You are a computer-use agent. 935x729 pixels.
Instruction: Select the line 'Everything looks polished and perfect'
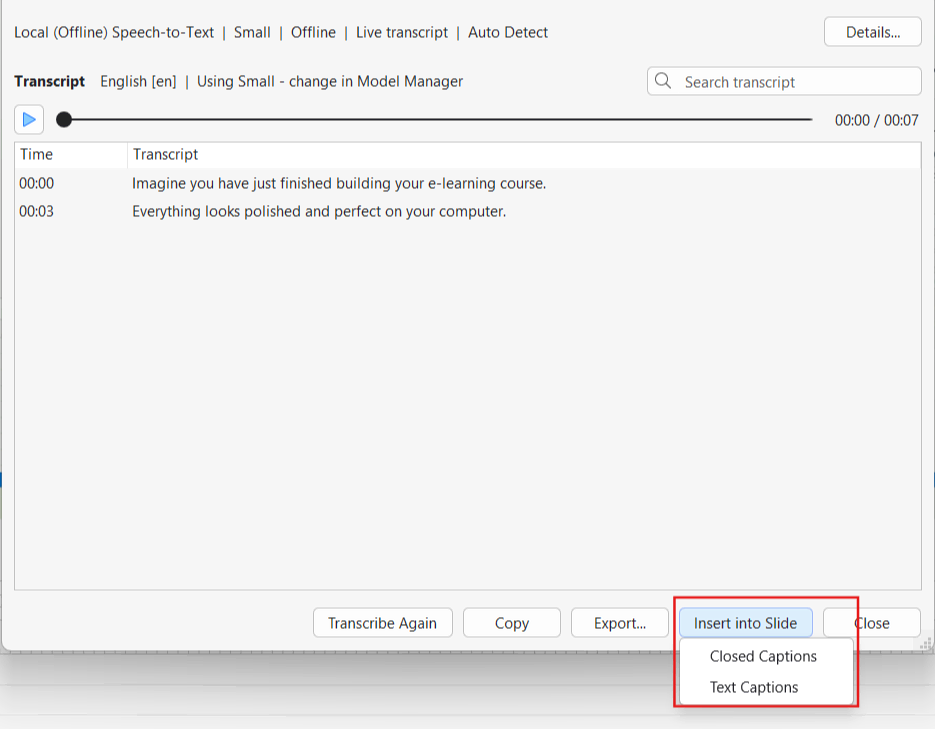click(x=319, y=211)
